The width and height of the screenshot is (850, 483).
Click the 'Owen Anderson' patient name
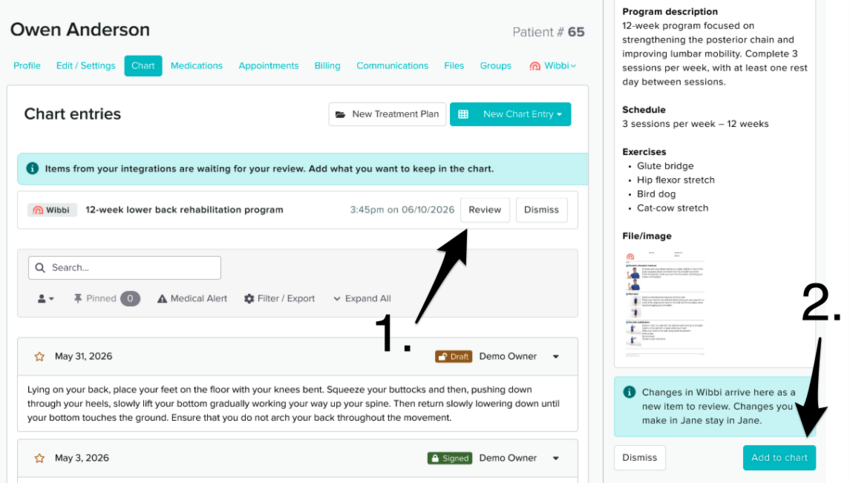coord(80,30)
